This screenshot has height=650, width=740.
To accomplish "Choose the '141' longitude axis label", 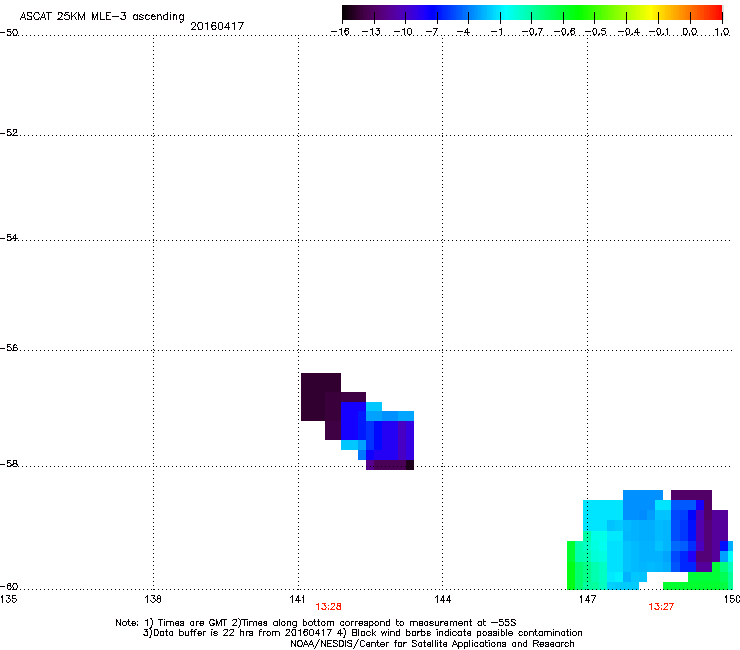I will pyautogui.click(x=297, y=599).
